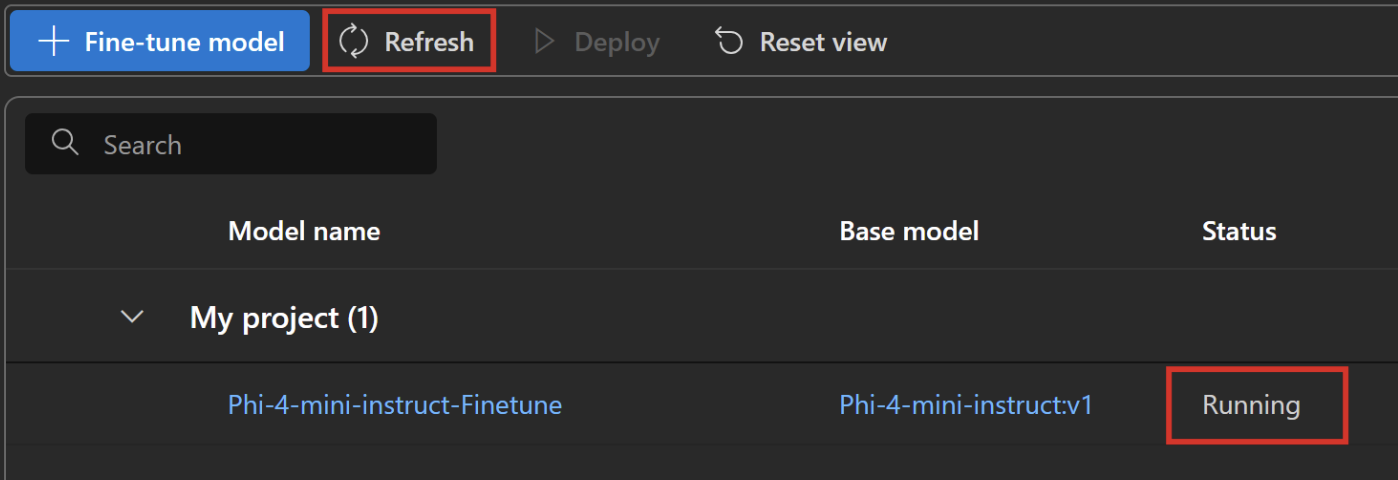Click the Reset view toolbar button
The image size is (1398, 480).
point(801,42)
